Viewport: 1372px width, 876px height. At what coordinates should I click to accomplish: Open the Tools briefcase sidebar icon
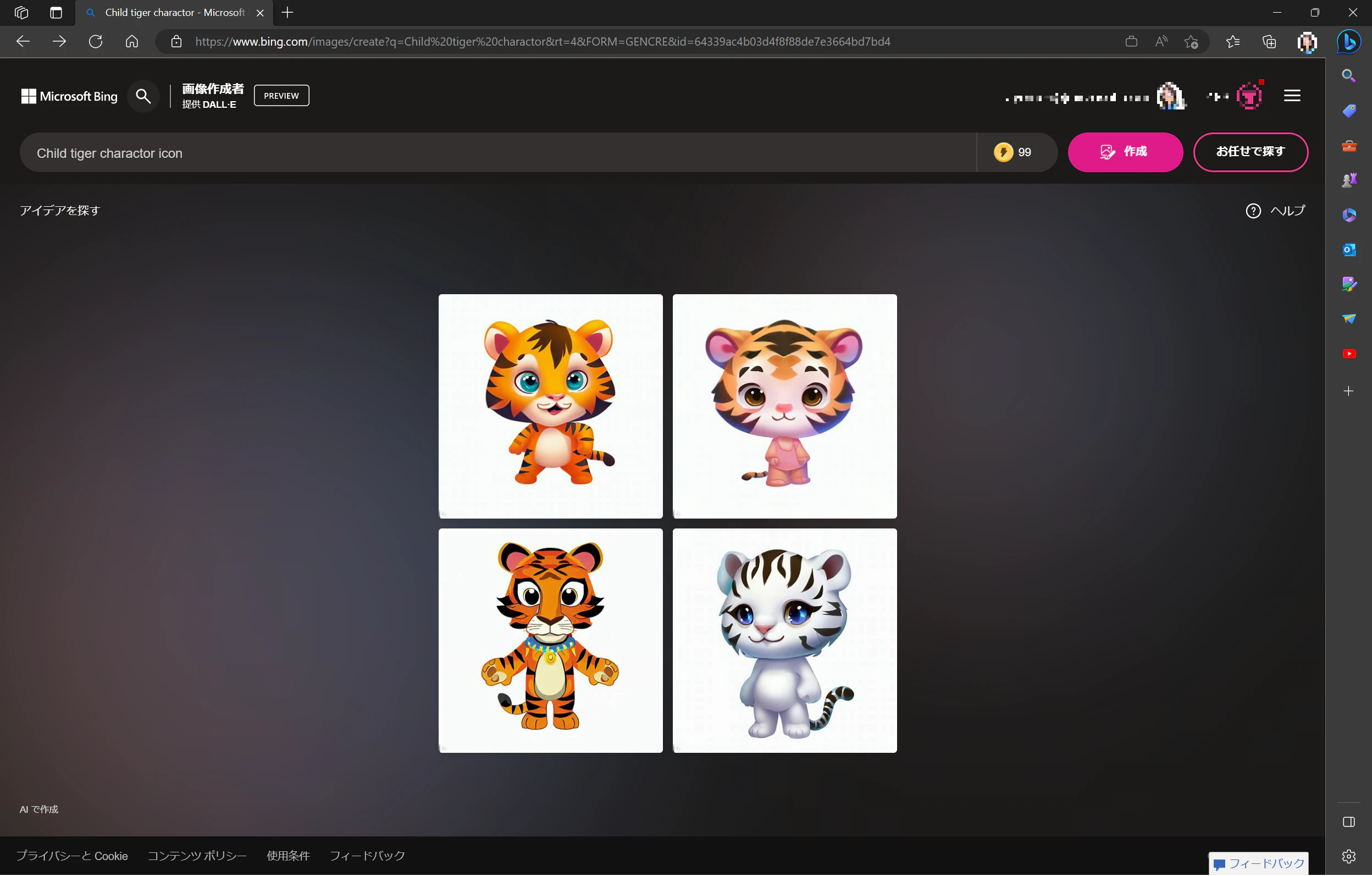pyautogui.click(x=1349, y=146)
